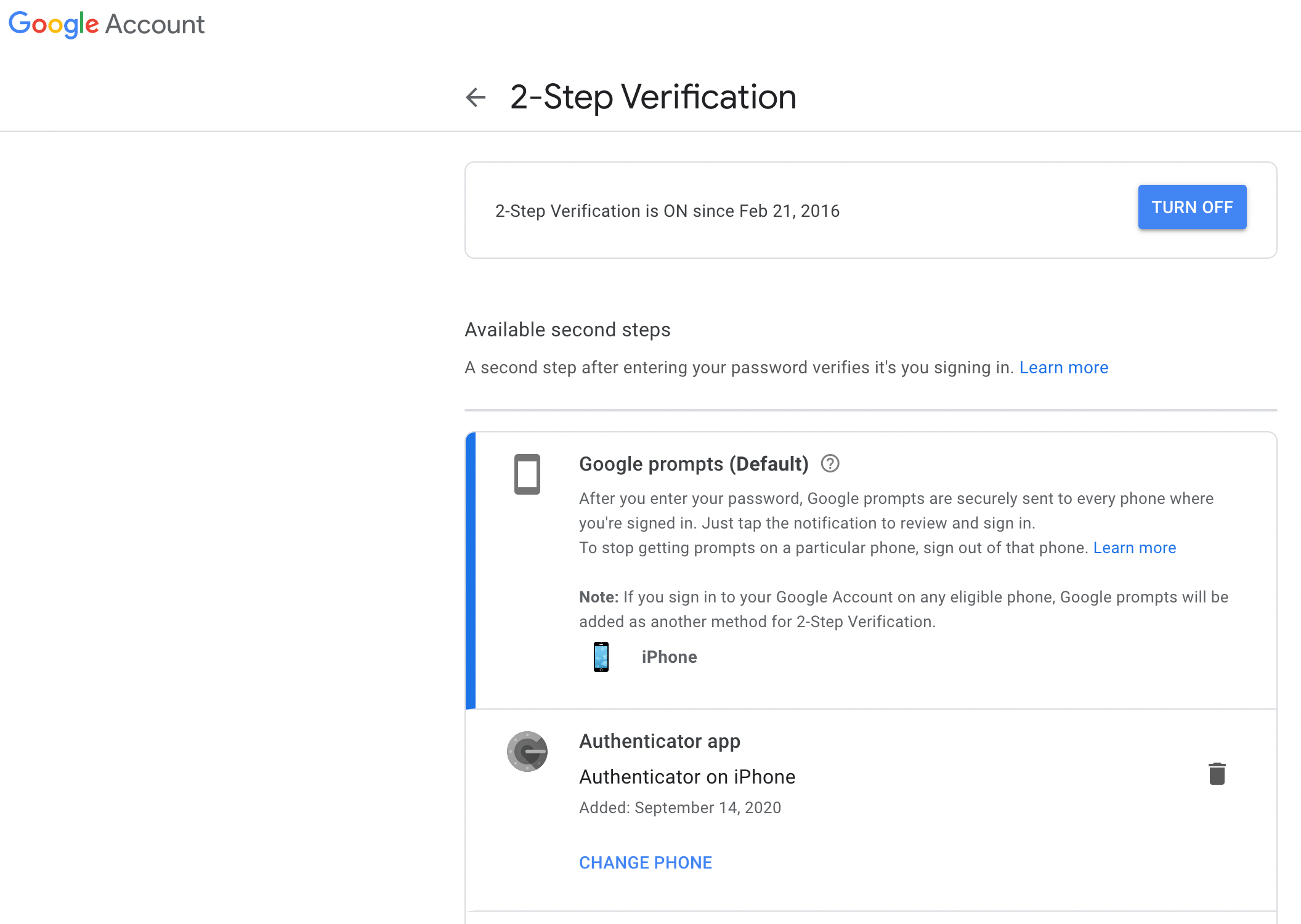
Task: Click the Available second steps heading
Action: (567, 330)
